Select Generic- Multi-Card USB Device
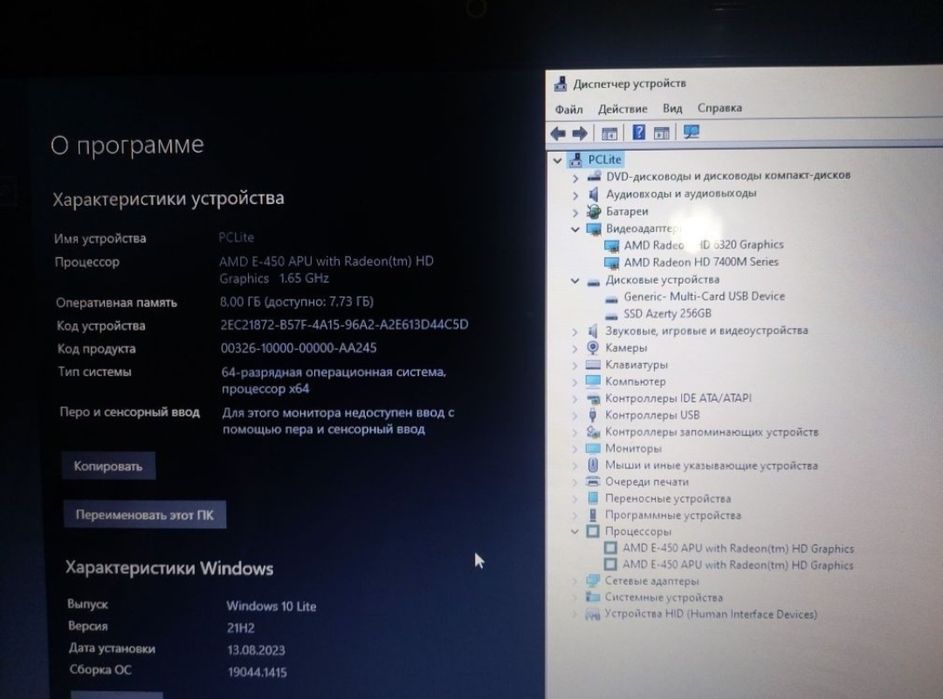The image size is (943, 699). pos(704,297)
